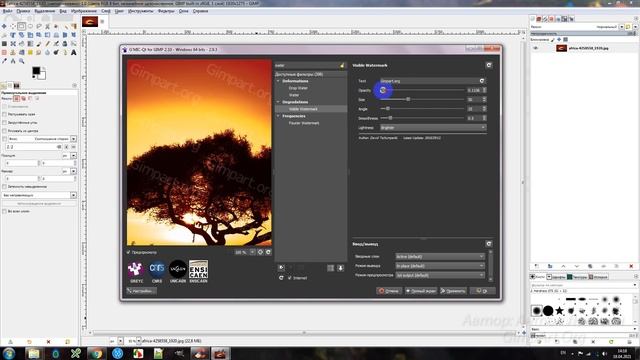The width and height of the screenshot is (640, 360).
Task: Enable the 'Фикс' checkbox
Action: pos(4,139)
